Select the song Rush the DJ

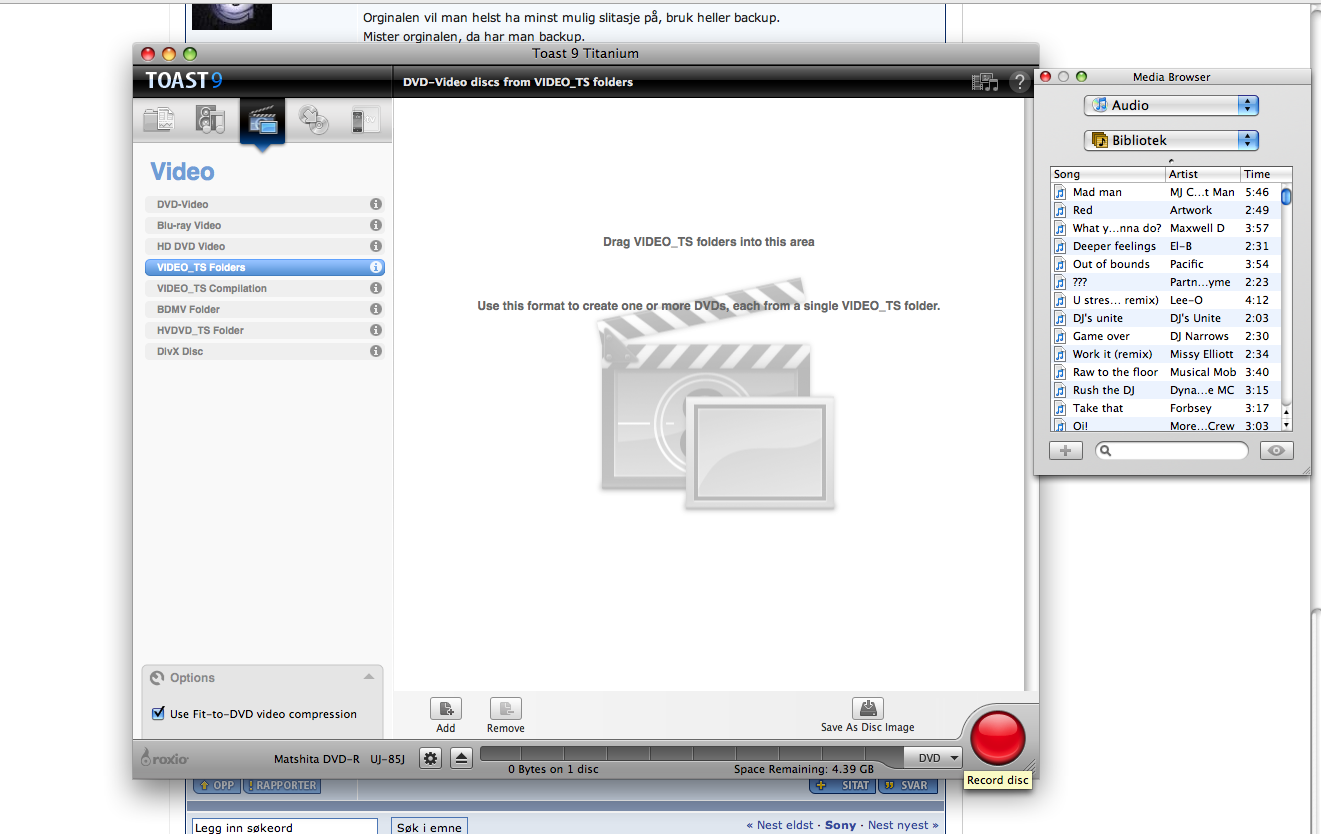[x=1166, y=390]
